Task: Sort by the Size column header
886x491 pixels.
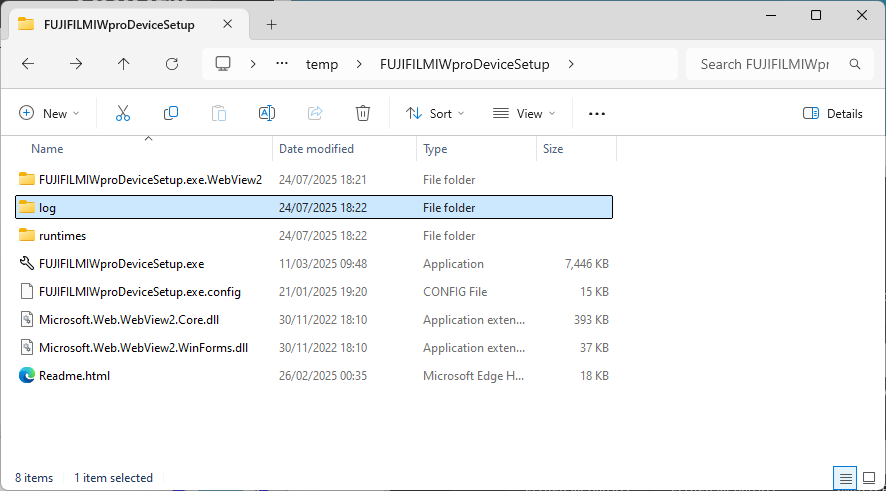Action: click(553, 149)
